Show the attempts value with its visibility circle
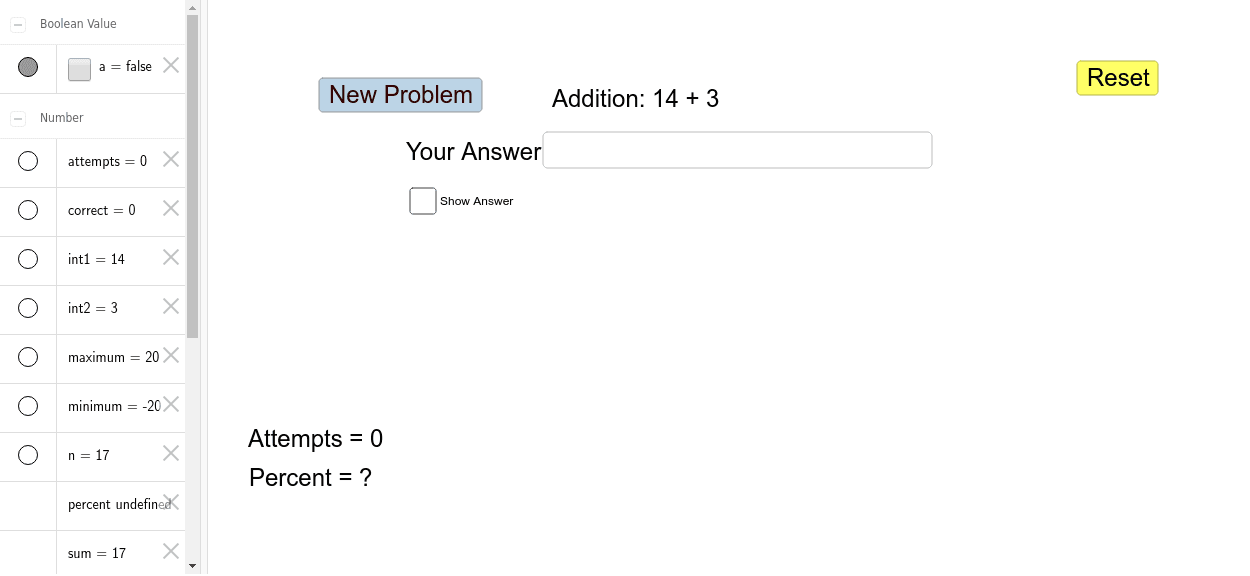The width and height of the screenshot is (1250, 576). tap(28, 159)
